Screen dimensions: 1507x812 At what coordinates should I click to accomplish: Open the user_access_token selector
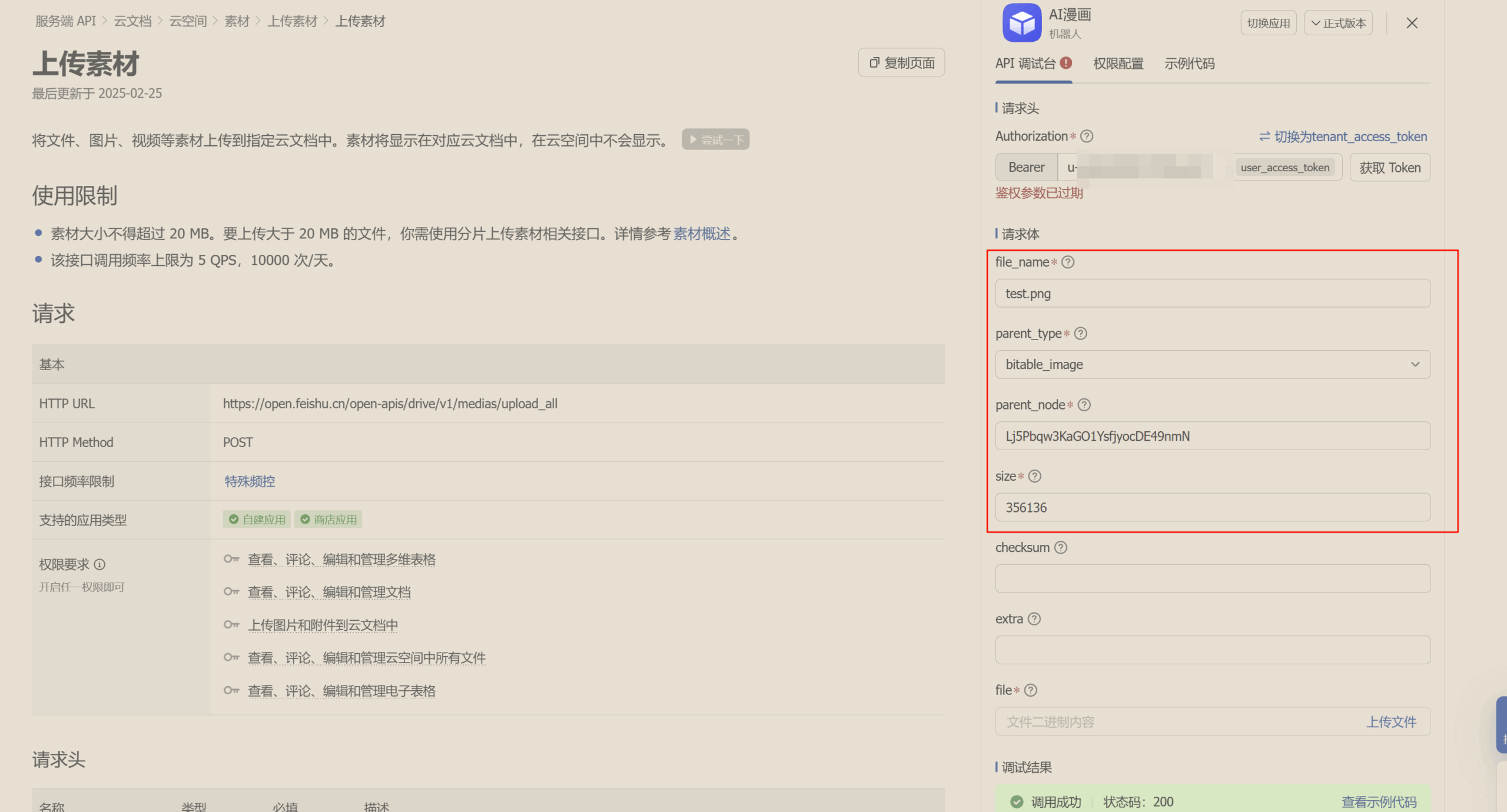click(x=1285, y=167)
